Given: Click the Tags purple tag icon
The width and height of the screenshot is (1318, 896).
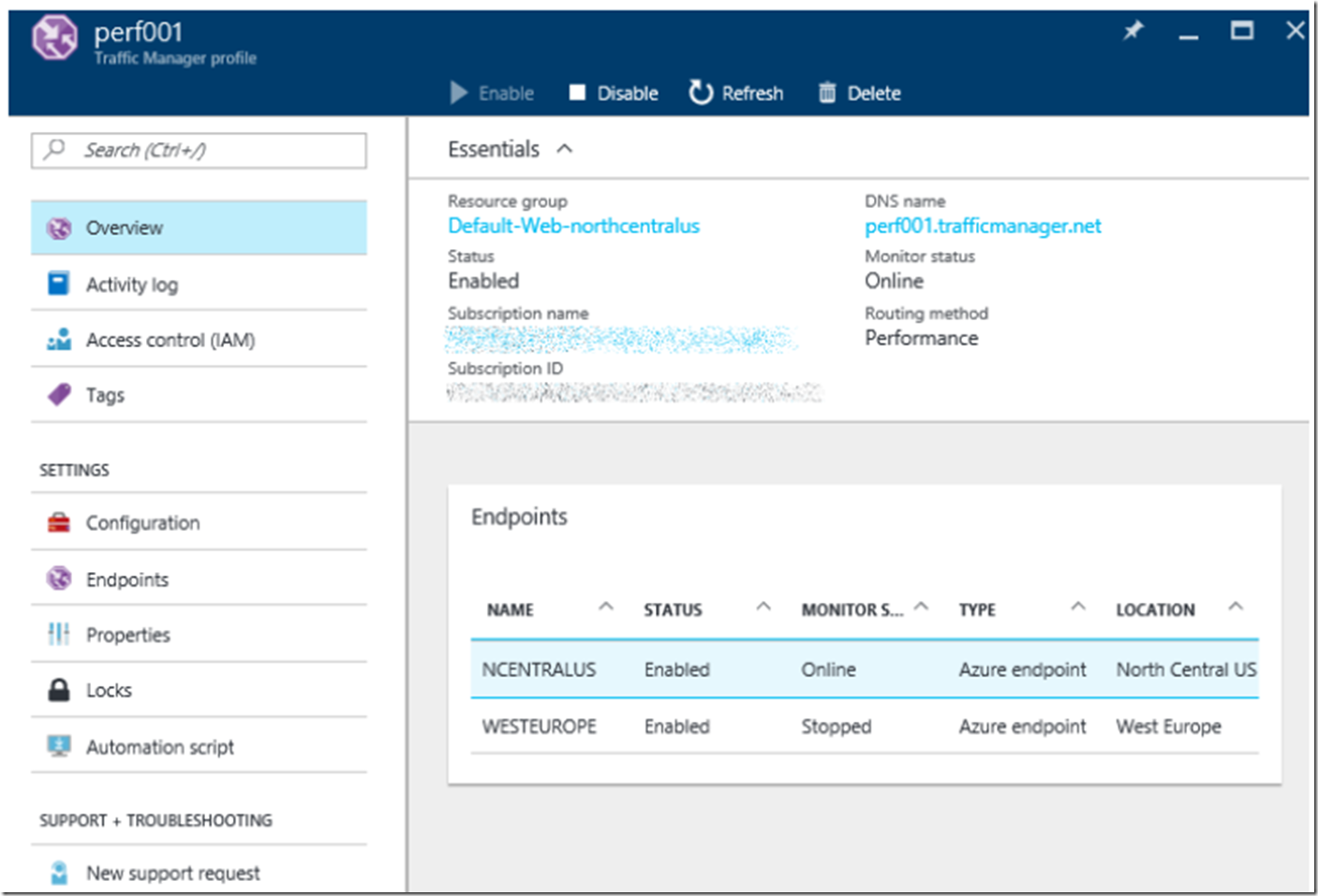Looking at the screenshot, I should click(59, 394).
